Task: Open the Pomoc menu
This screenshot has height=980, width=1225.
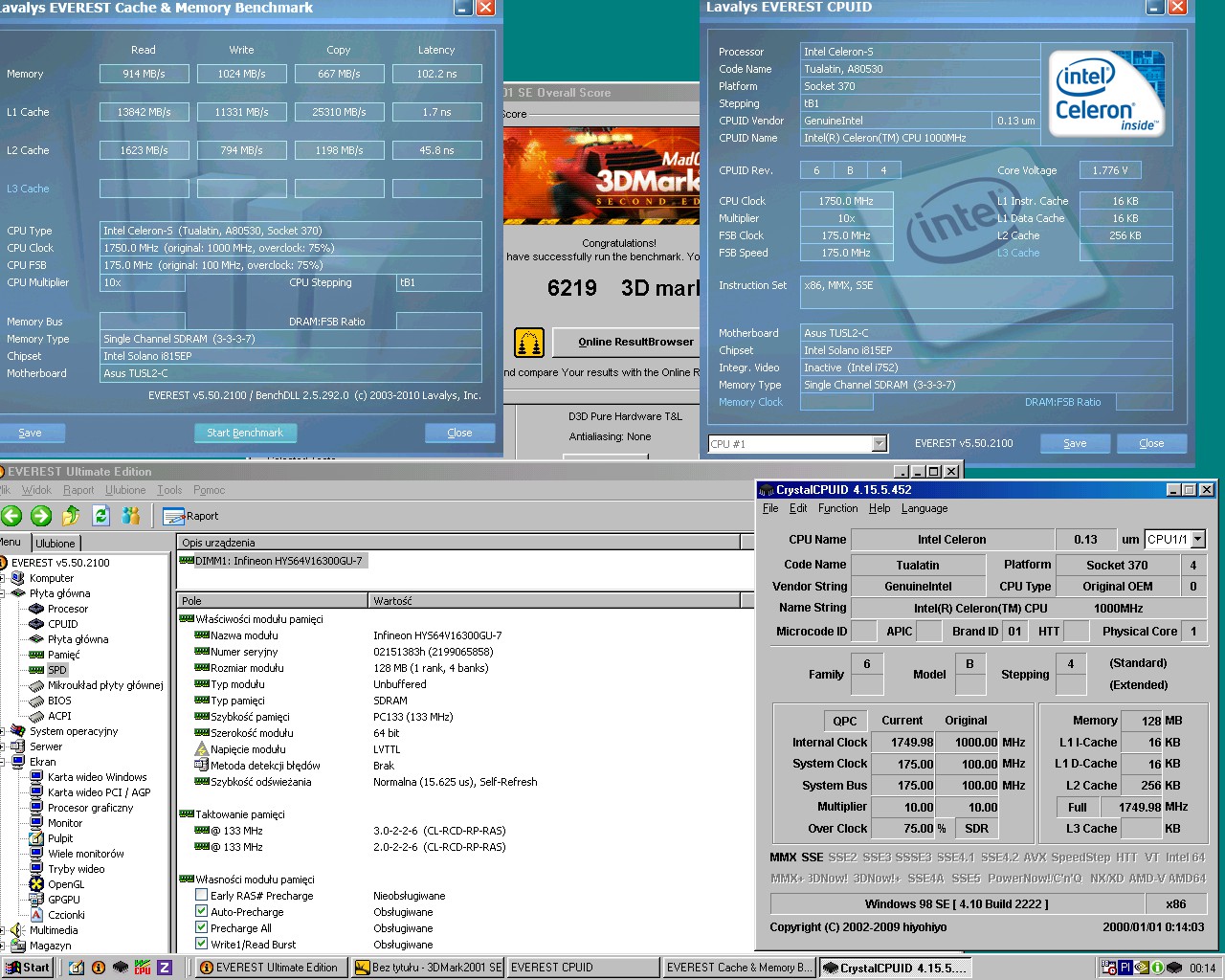Action: [209, 490]
